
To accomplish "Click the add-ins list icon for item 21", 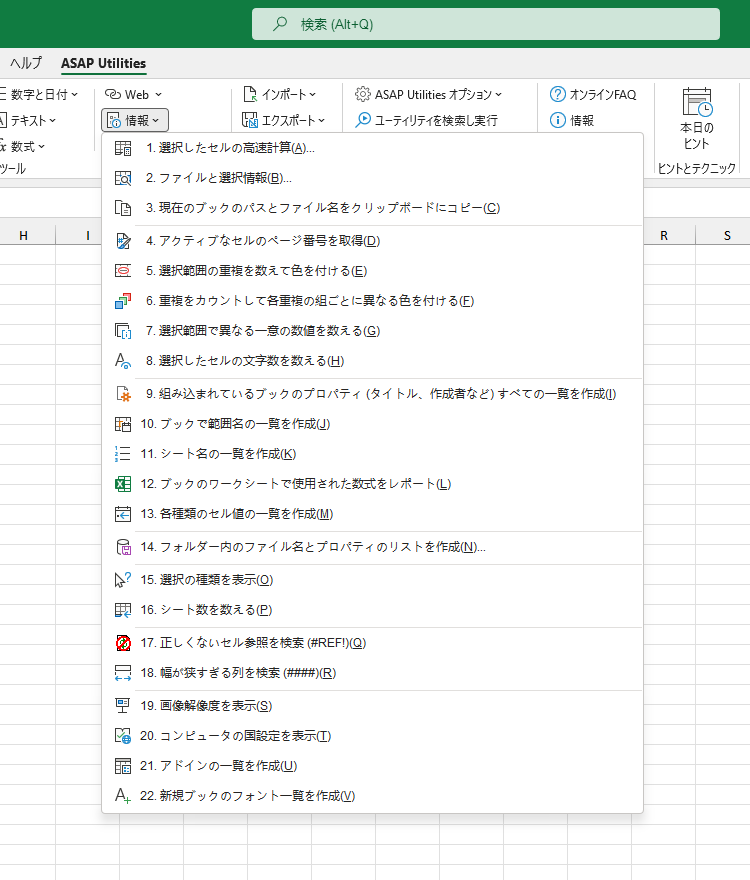I will tap(123, 766).
